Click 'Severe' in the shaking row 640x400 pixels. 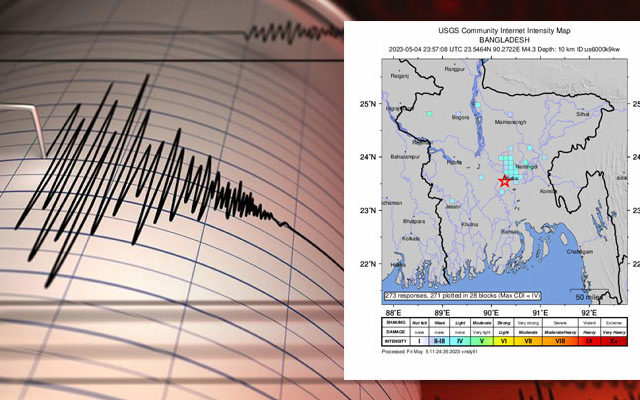pyautogui.click(x=560, y=322)
